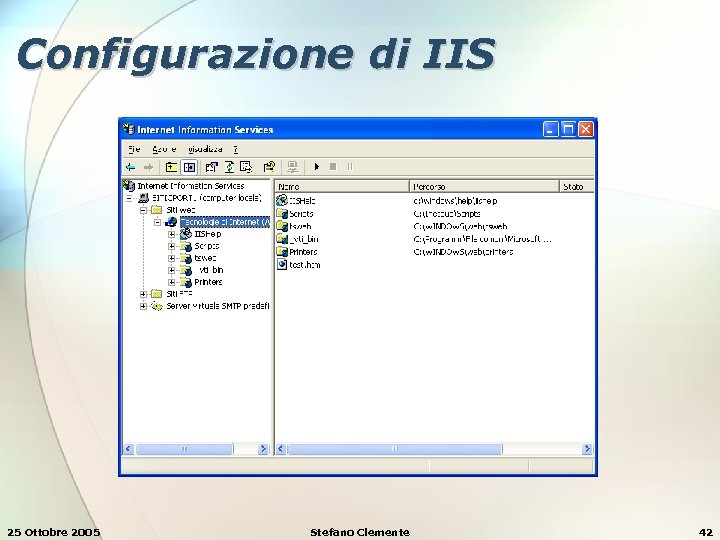
Task: Select the highlighted Tecnologie di Internet site
Action: 225,222
